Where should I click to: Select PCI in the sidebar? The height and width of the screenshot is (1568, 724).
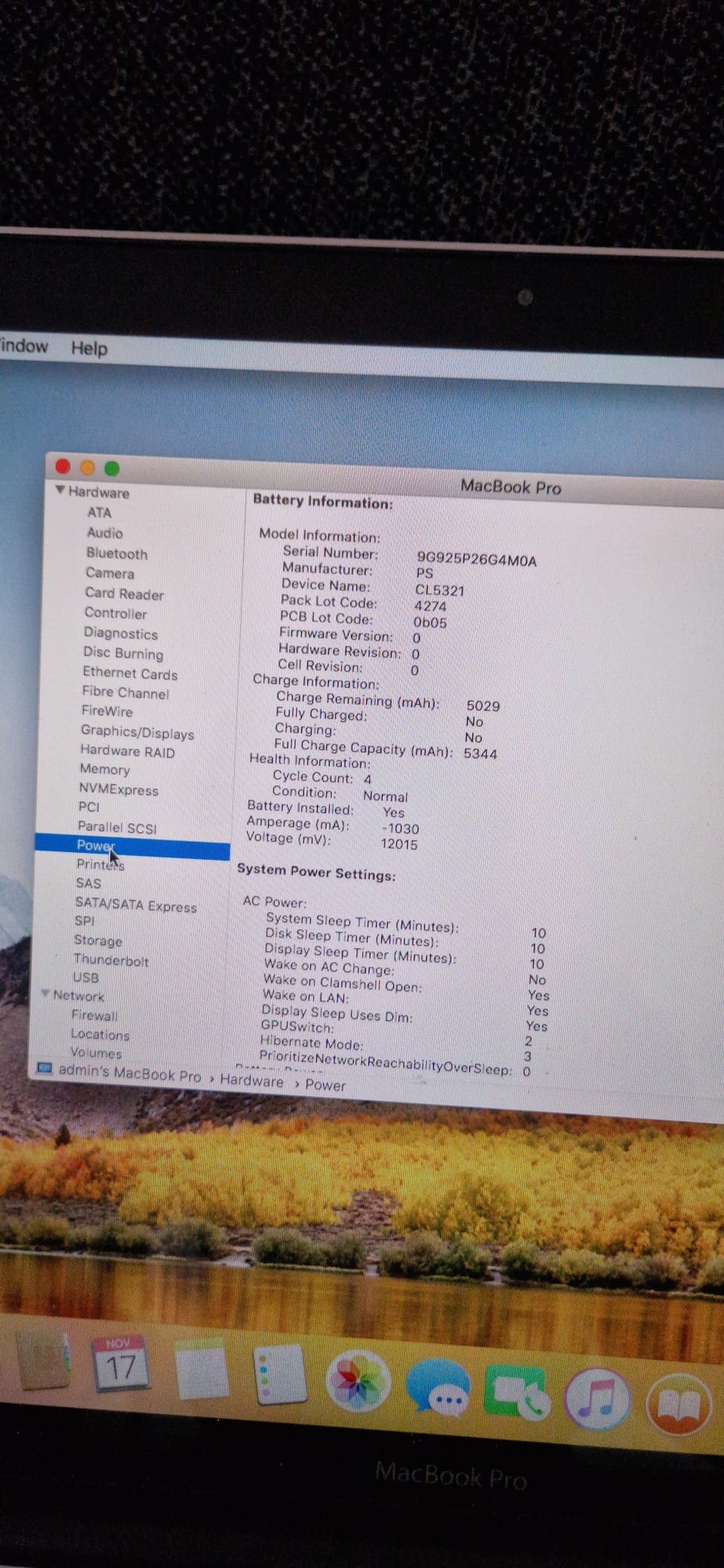click(x=89, y=807)
